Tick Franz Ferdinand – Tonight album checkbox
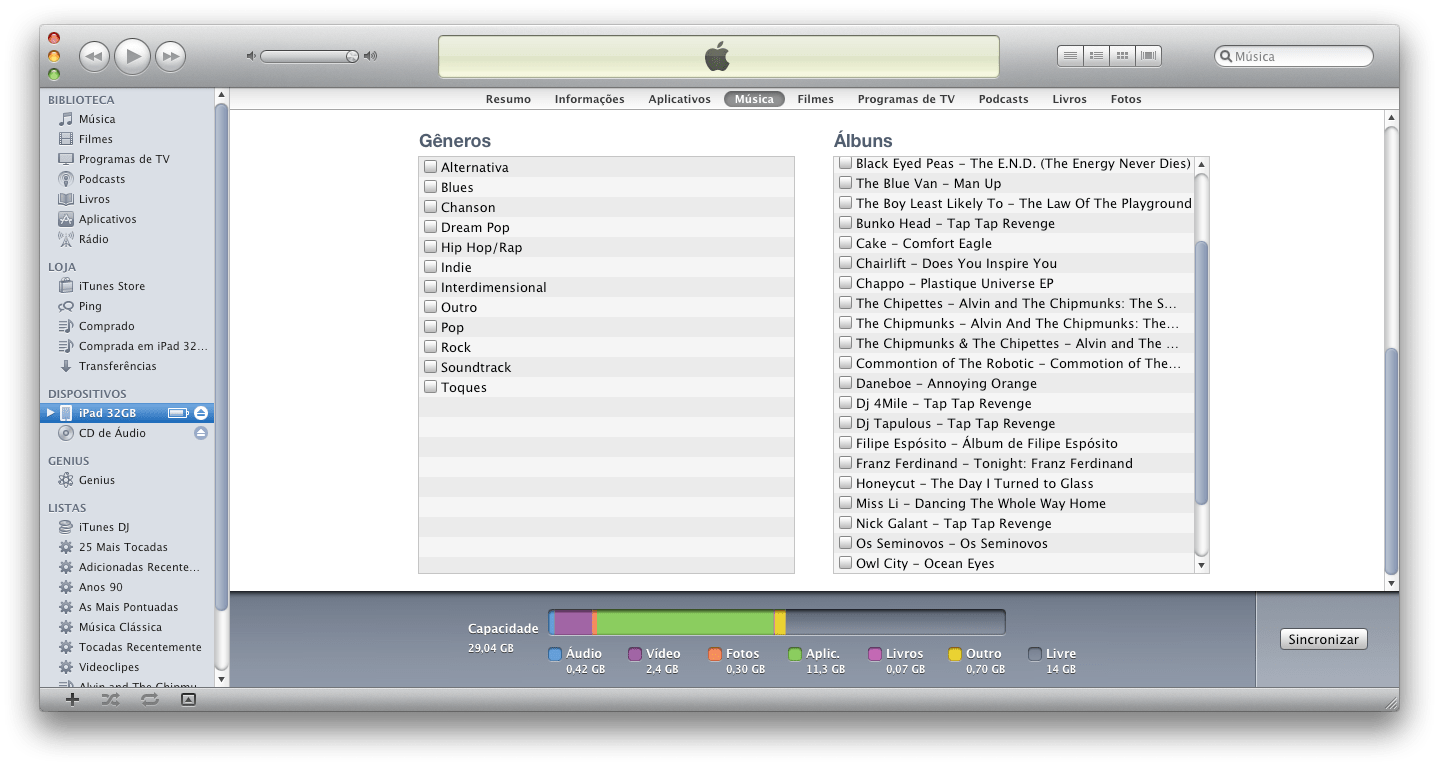This screenshot has width=1439, height=766. [845, 463]
